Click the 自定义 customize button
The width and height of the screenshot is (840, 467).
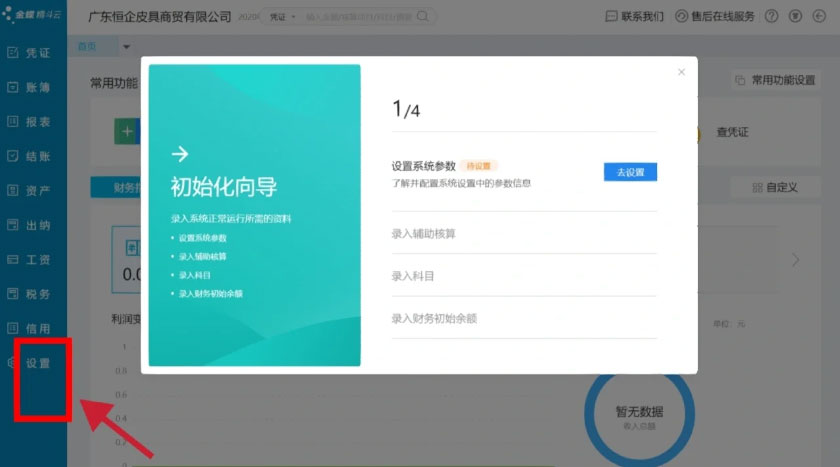tap(775, 187)
